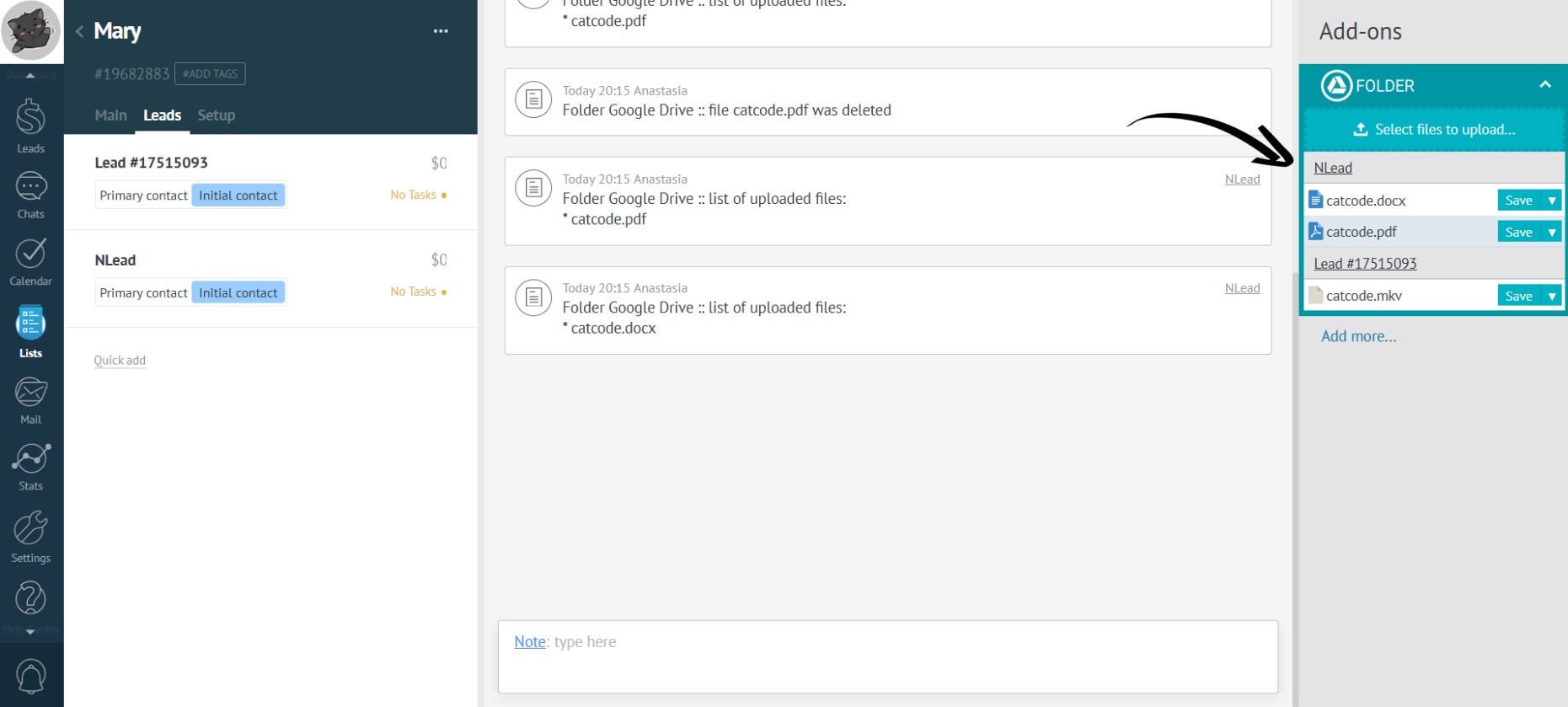Open the Chats icon in sidebar
1568x707 pixels.
[x=30, y=194]
